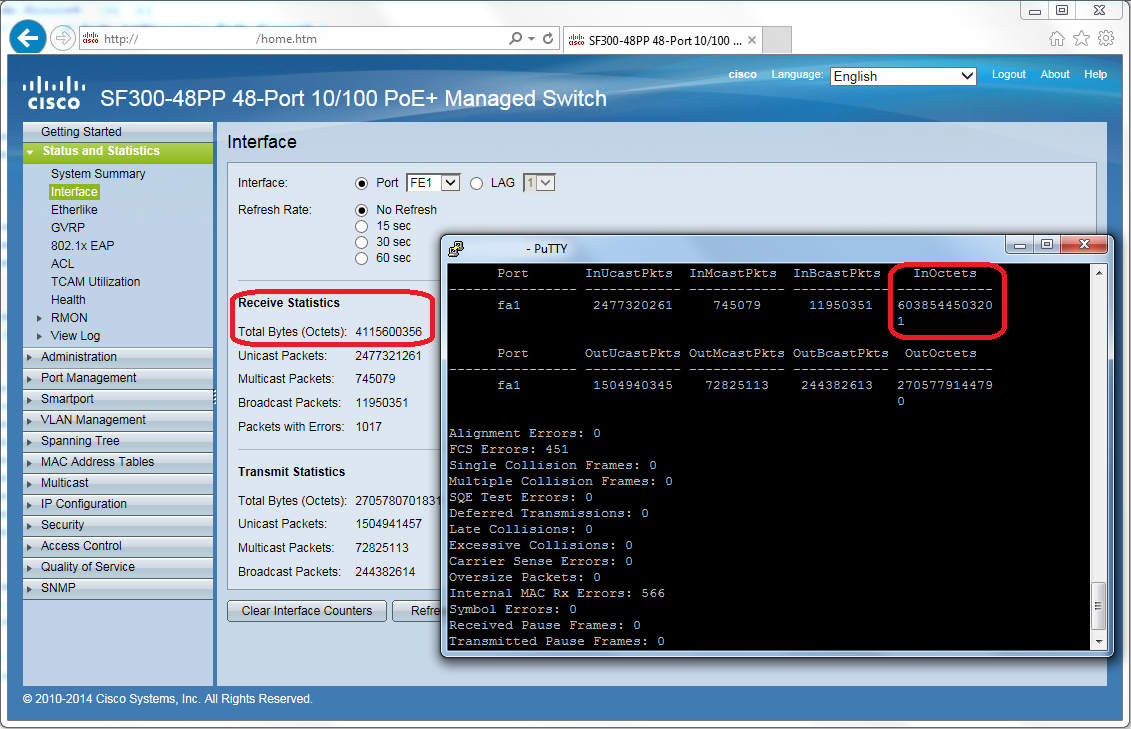Go forward with the browser forward arrow
1131x729 pixels.
[63, 38]
